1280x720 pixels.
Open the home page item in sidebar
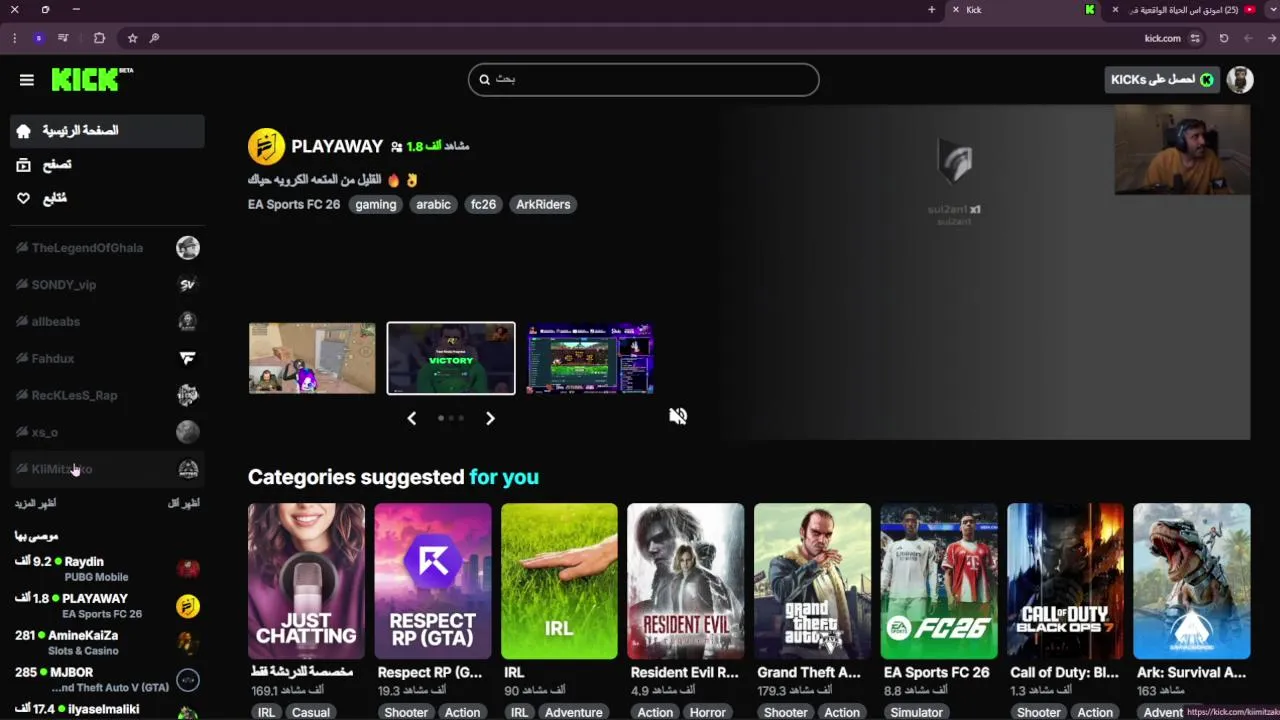click(107, 131)
